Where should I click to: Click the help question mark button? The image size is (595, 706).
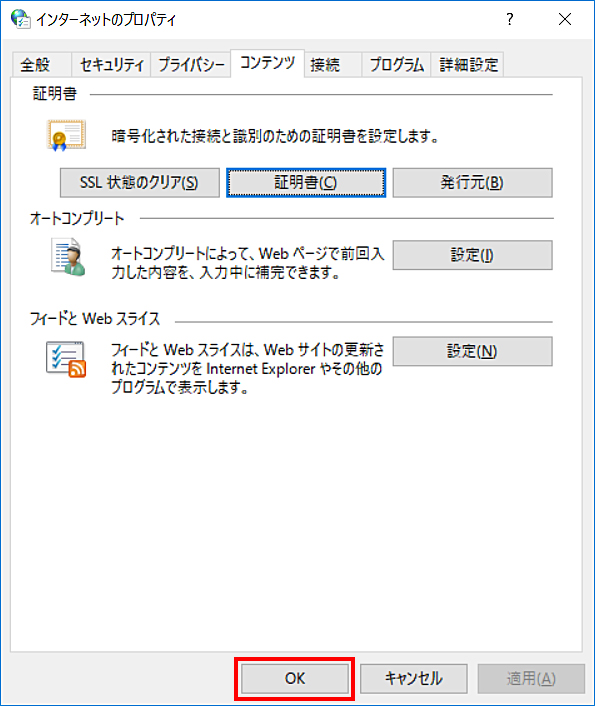(509, 19)
